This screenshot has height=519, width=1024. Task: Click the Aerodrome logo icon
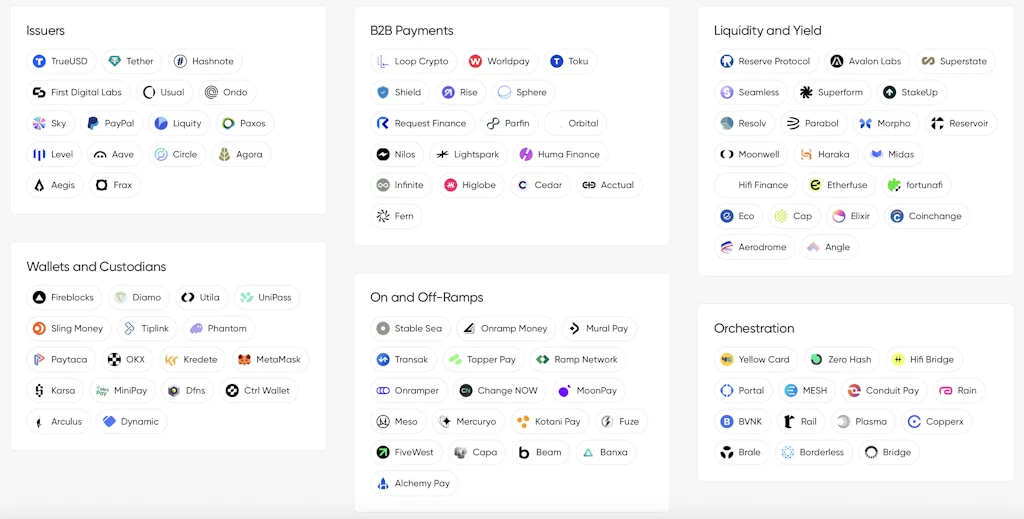pyautogui.click(x=727, y=247)
